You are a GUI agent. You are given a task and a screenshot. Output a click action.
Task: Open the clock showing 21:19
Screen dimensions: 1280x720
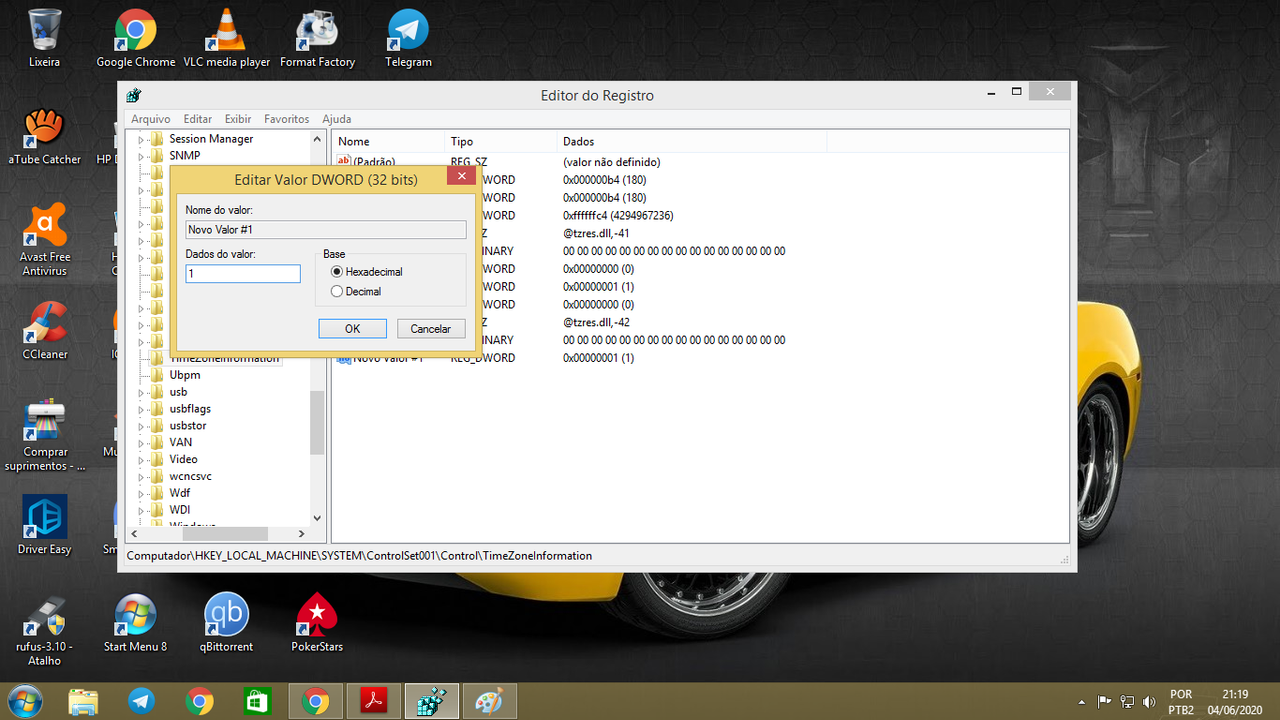(x=1235, y=694)
